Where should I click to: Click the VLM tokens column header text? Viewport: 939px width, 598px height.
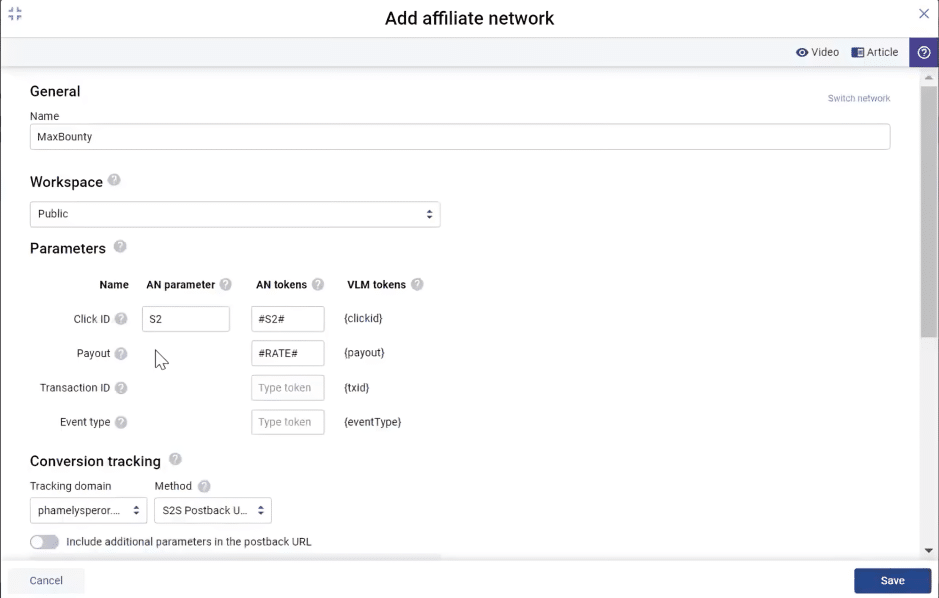[377, 285]
